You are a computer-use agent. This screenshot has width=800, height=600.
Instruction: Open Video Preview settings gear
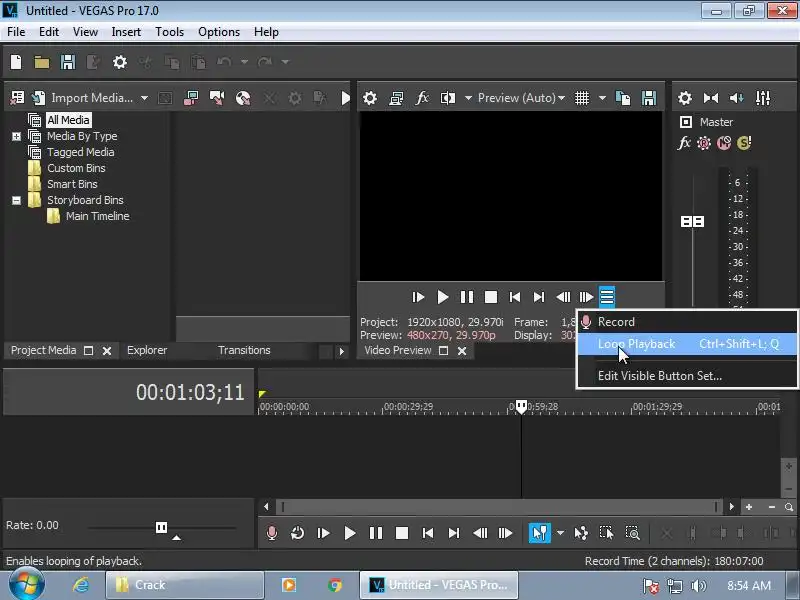point(370,97)
